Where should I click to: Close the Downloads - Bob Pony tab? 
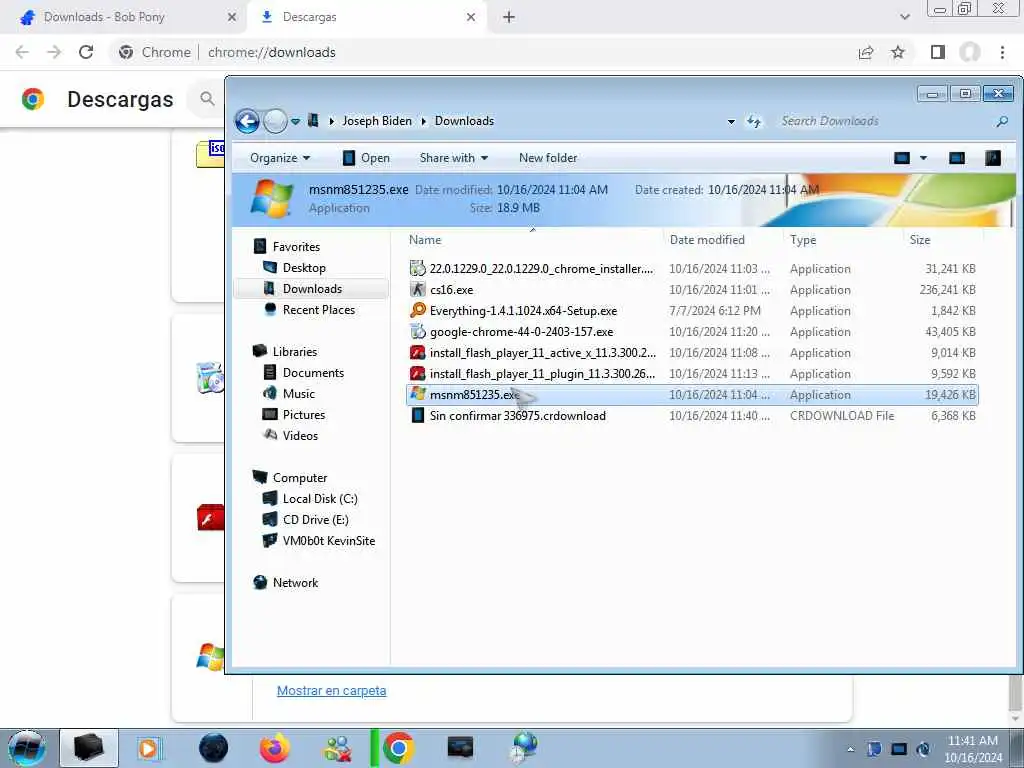[x=231, y=17]
